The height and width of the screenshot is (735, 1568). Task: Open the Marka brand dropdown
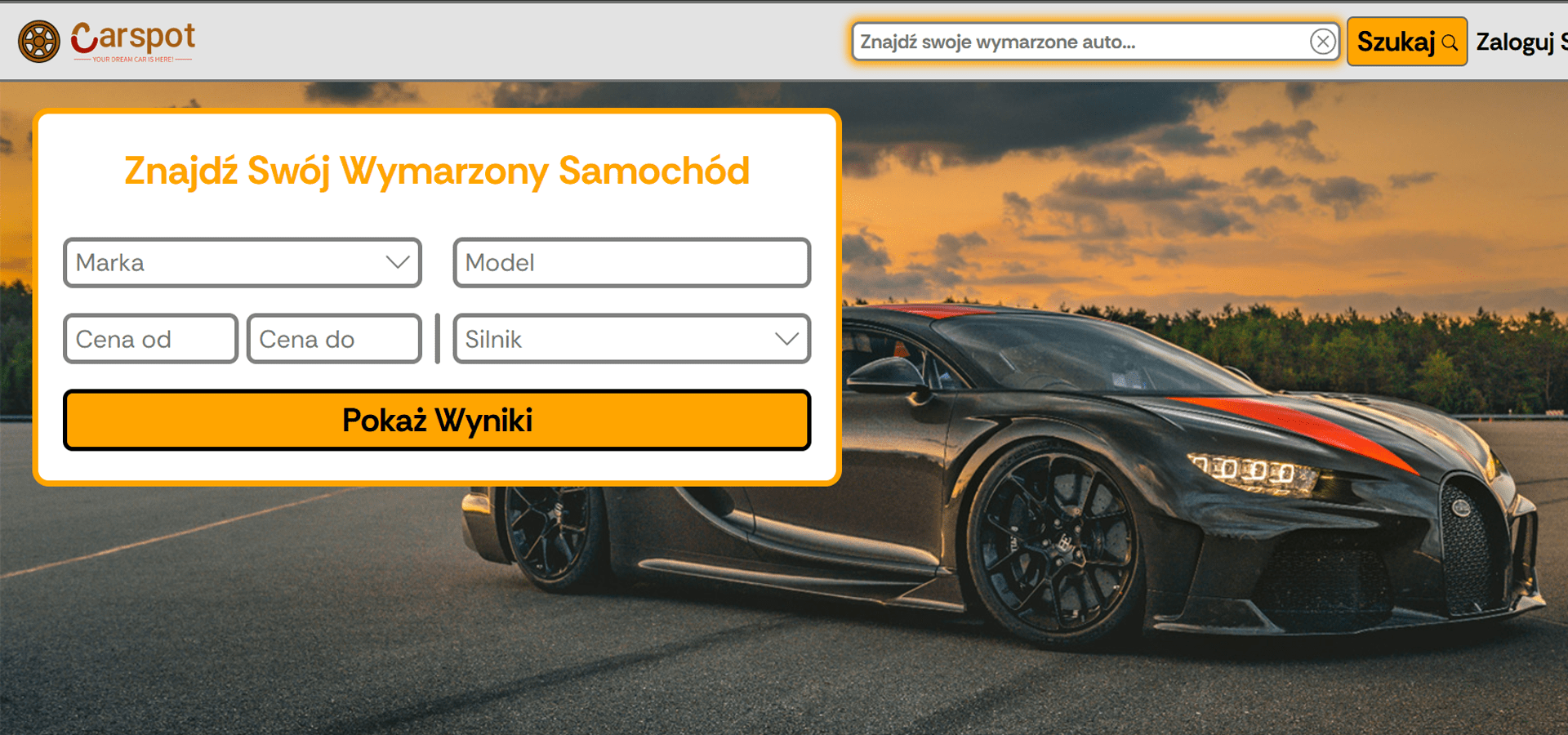[x=243, y=263]
